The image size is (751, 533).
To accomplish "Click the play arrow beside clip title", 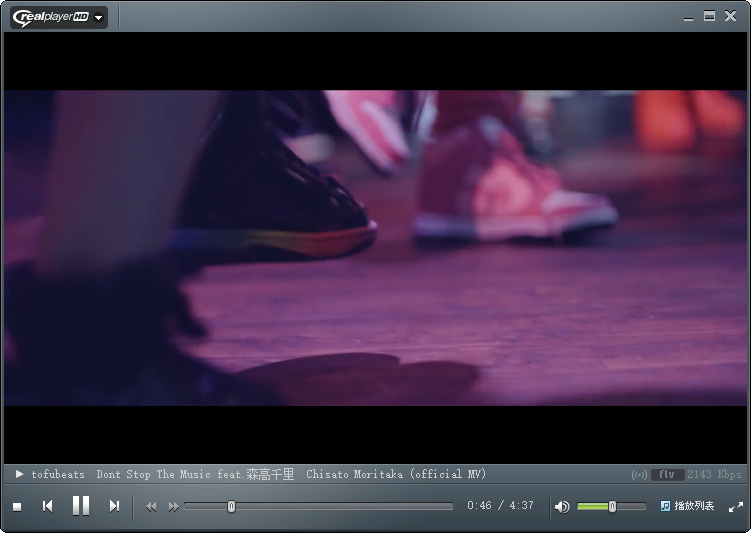I will tap(19, 474).
